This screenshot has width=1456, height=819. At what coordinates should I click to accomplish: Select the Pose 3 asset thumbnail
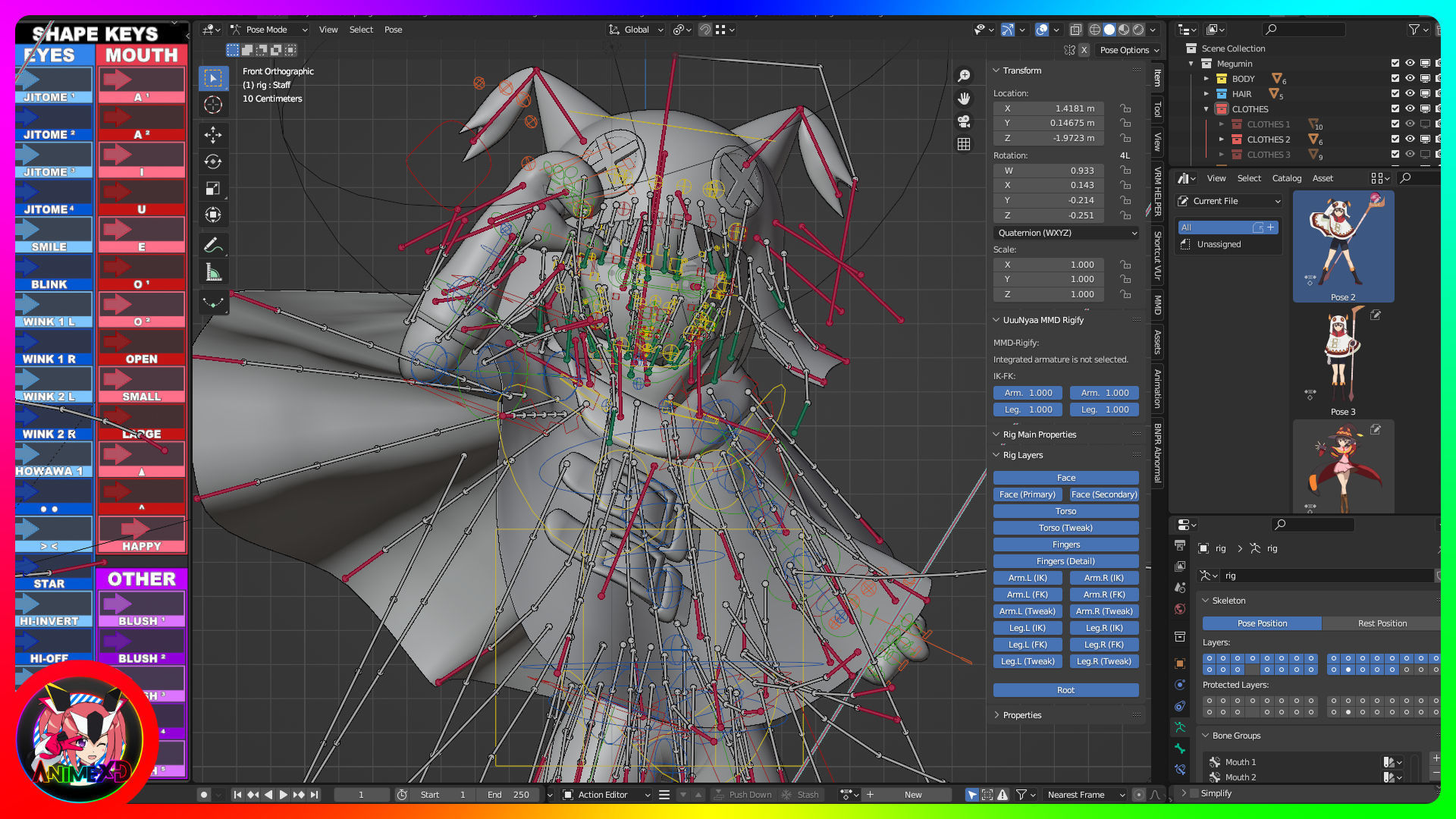click(1343, 362)
